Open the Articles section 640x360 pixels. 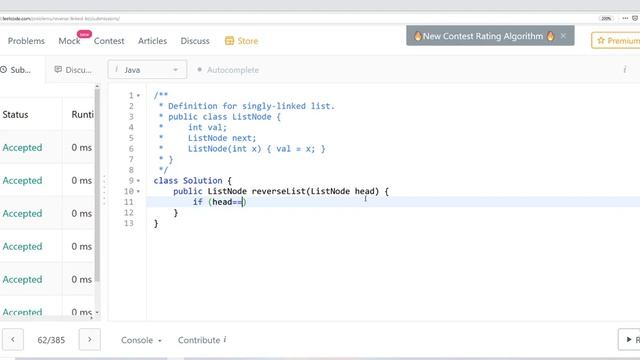coord(152,41)
